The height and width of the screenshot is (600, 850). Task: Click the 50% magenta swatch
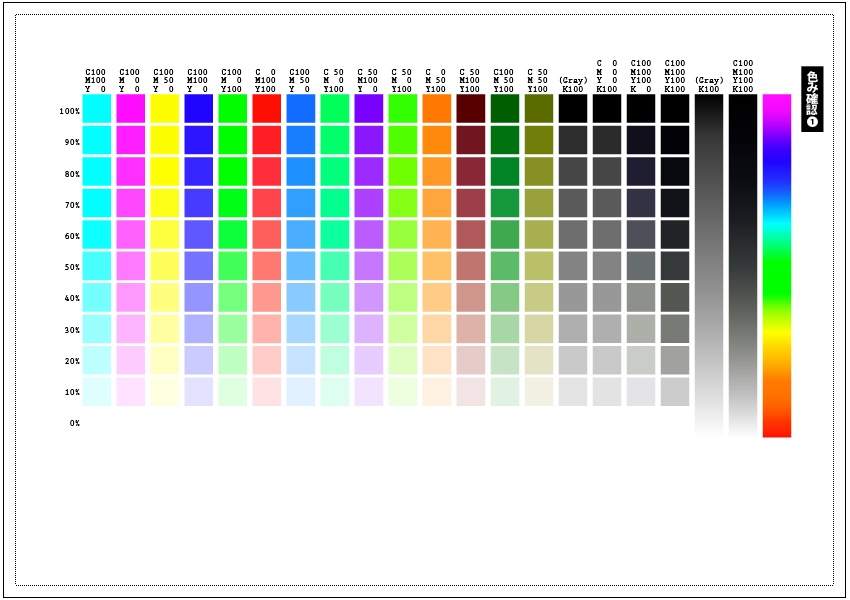(x=131, y=266)
